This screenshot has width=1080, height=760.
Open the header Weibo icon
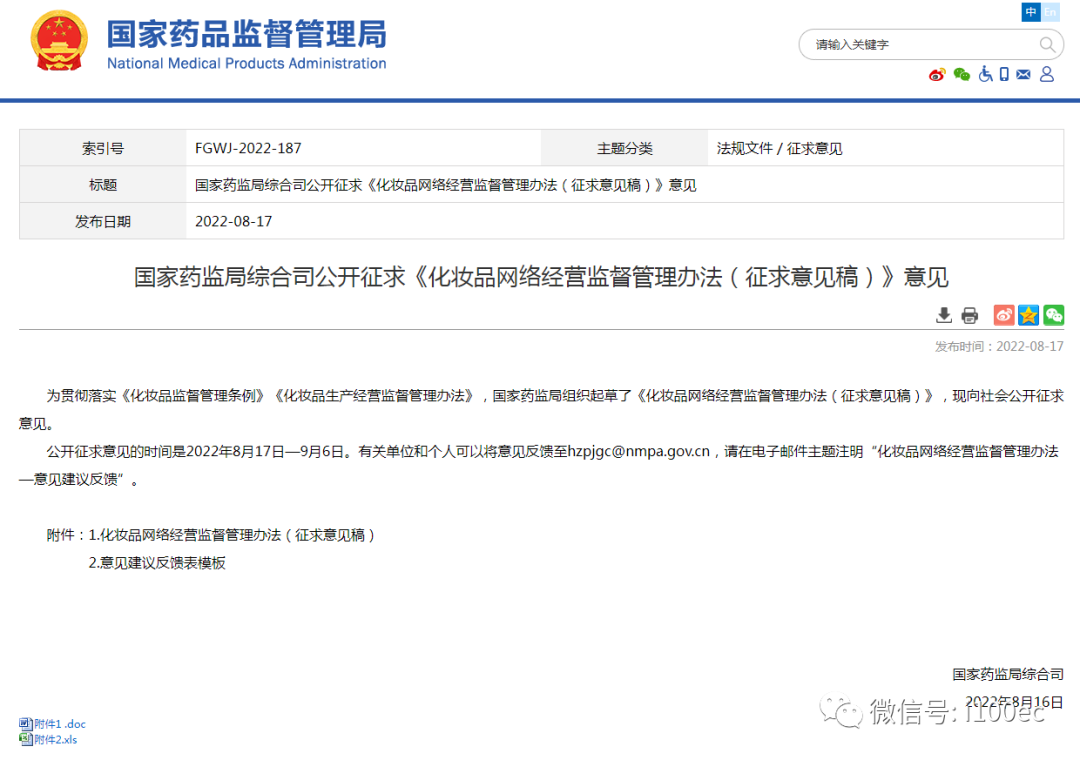pyautogui.click(x=937, y=74)
